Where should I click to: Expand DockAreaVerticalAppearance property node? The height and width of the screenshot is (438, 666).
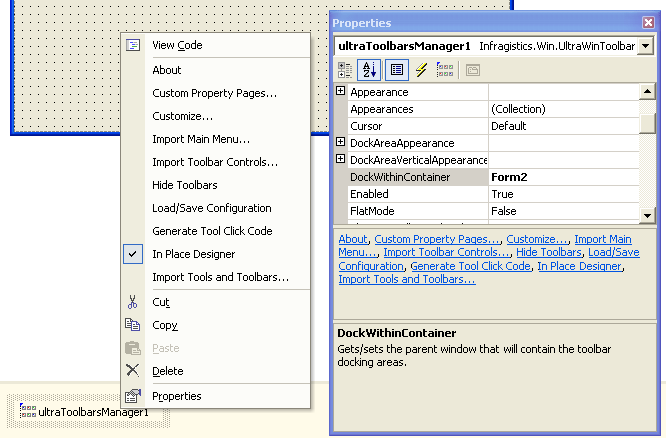pyautogui.click(x=341, y=160)
